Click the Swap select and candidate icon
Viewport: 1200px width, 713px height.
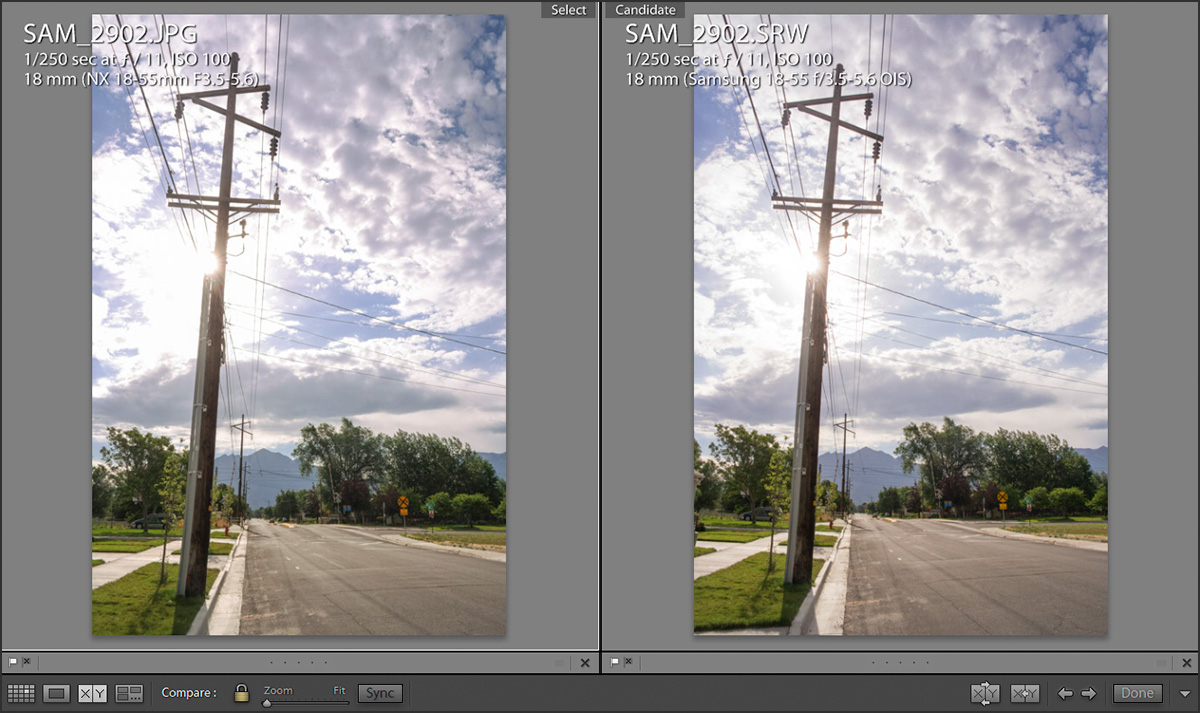[x=985, y=693]
